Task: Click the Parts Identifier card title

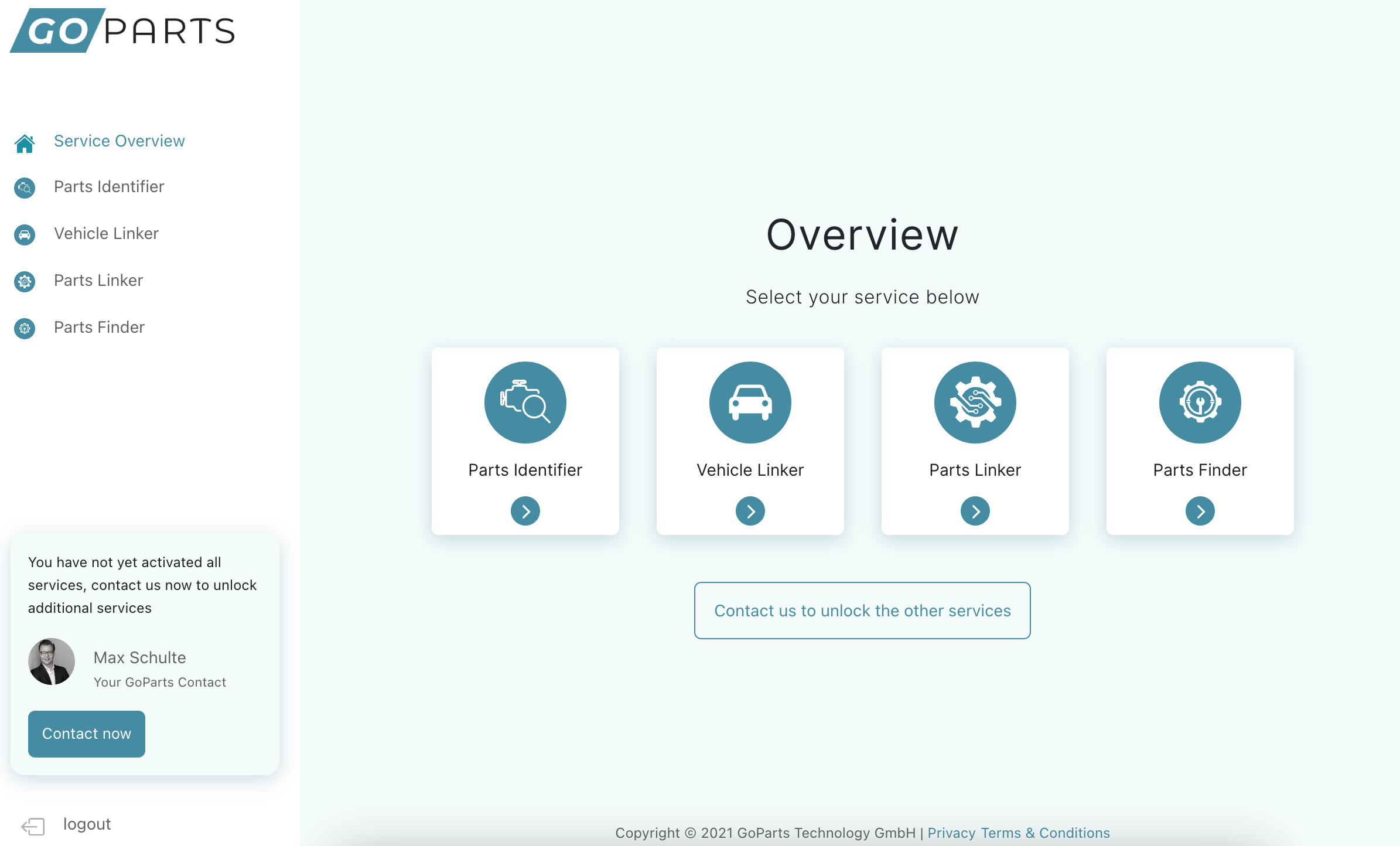Action: [525, 470]
